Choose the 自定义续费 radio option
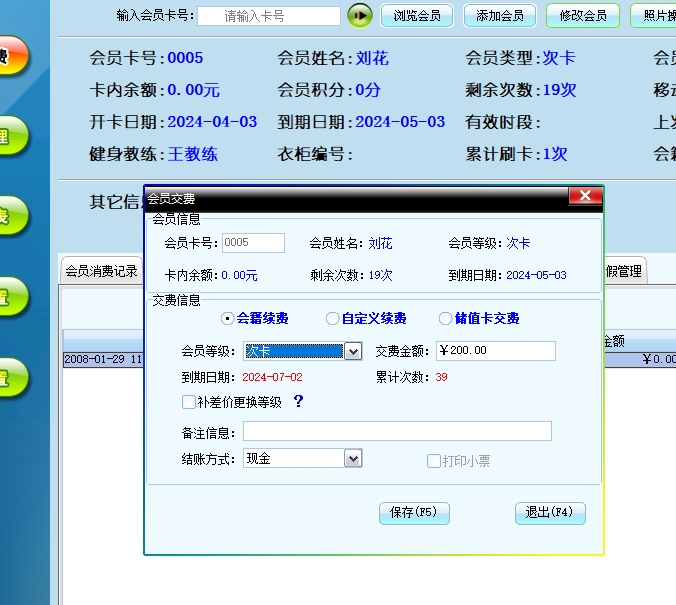 click(x=333, y=319)
